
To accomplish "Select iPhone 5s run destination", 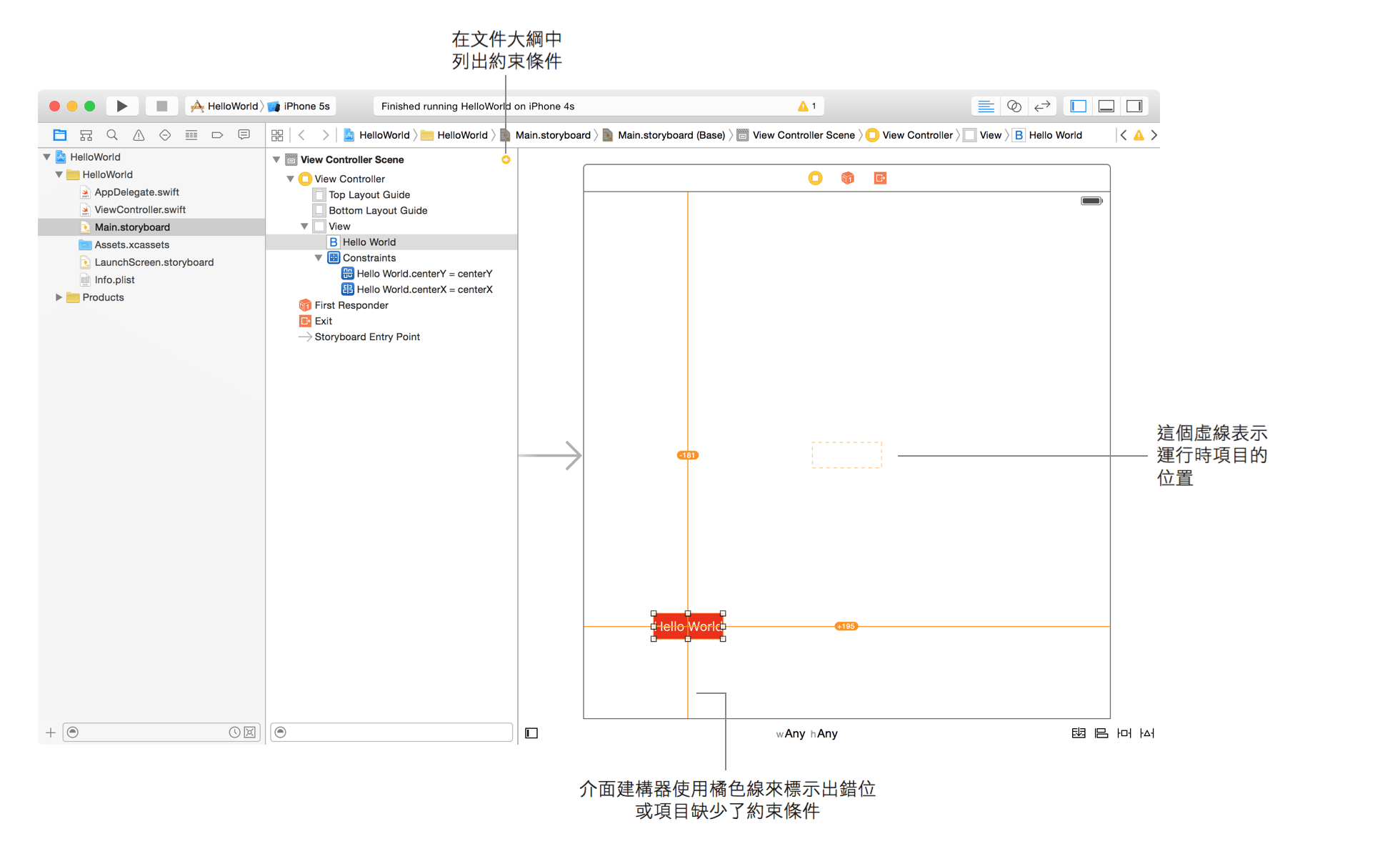I will 300,106.
